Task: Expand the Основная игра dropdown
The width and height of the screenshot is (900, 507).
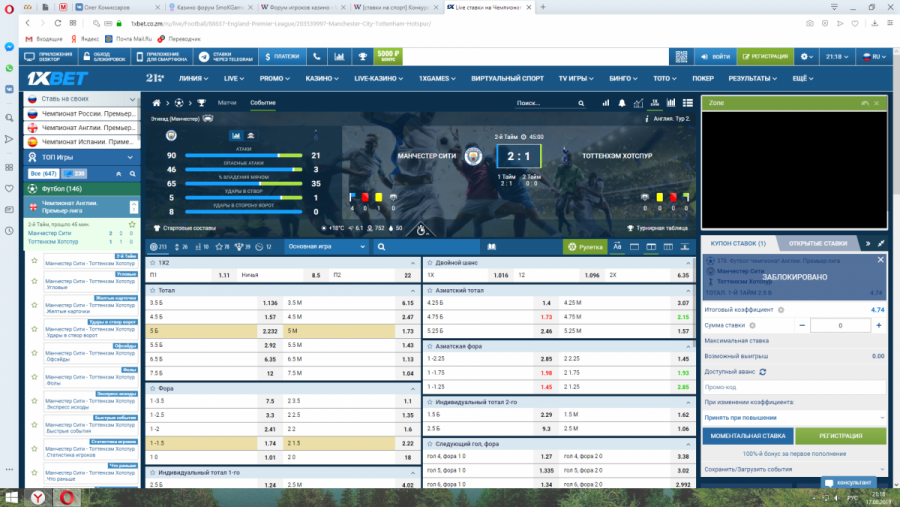Action: pos(324,246)
